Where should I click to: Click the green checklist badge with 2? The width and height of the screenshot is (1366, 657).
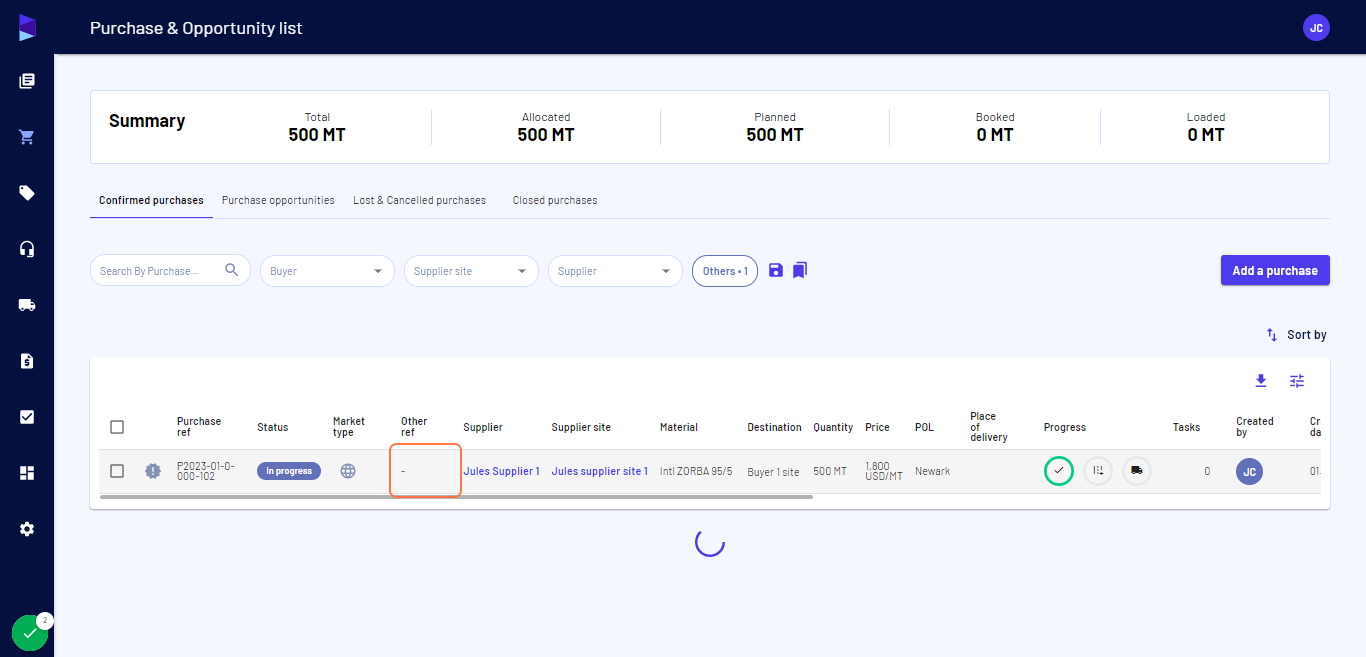coord(30,632)
